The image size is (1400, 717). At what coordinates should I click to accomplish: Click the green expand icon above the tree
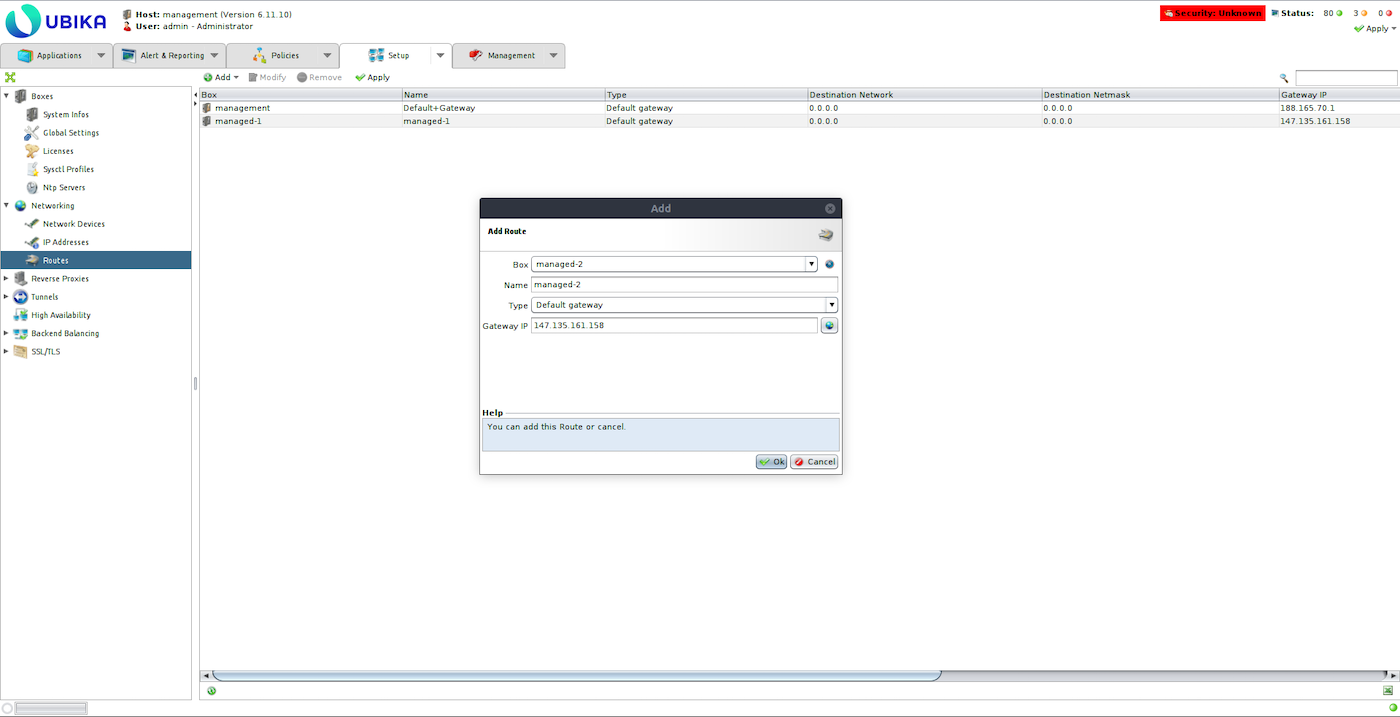click(10, 77)
